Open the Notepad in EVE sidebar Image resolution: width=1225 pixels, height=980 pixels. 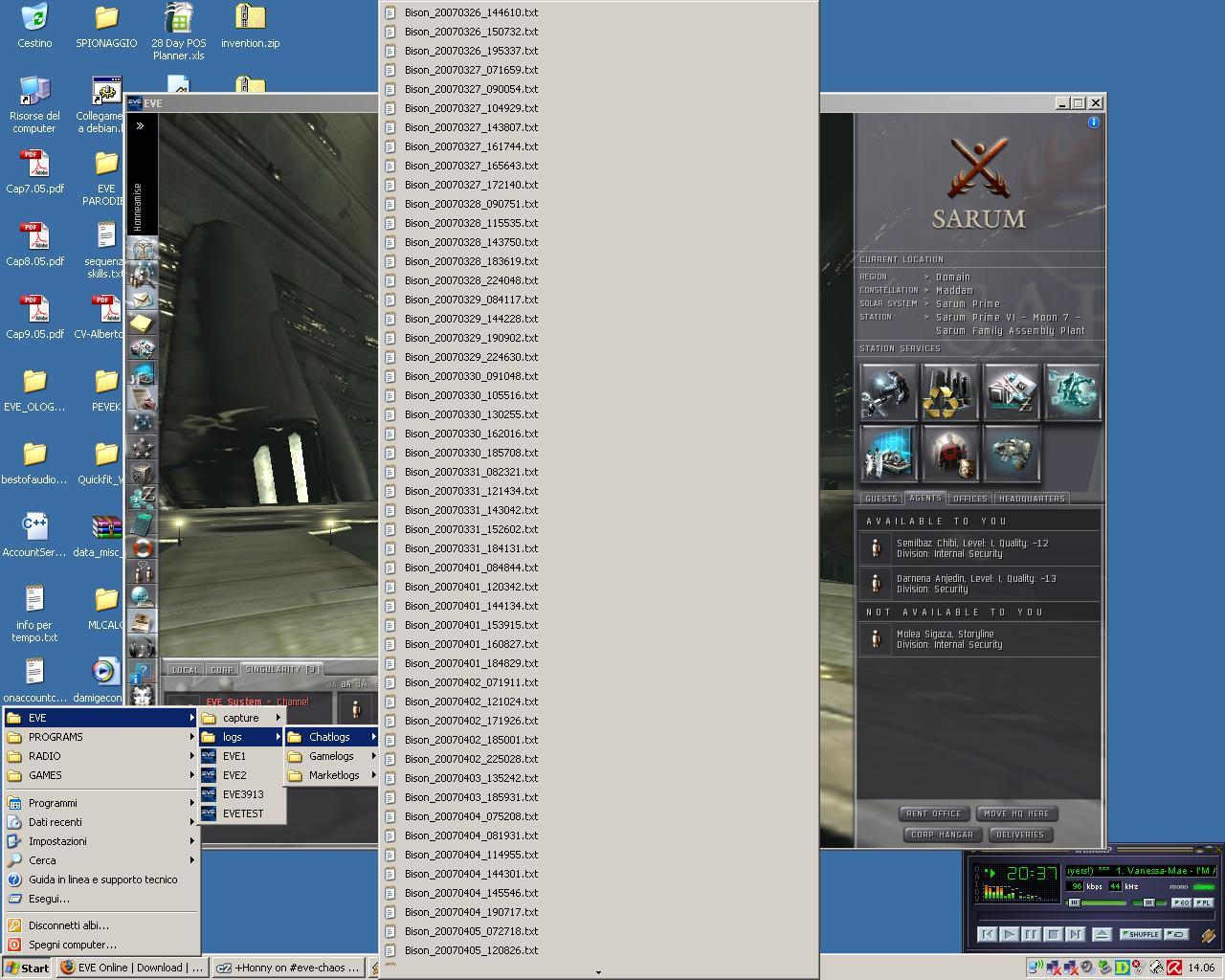point(143,324)
